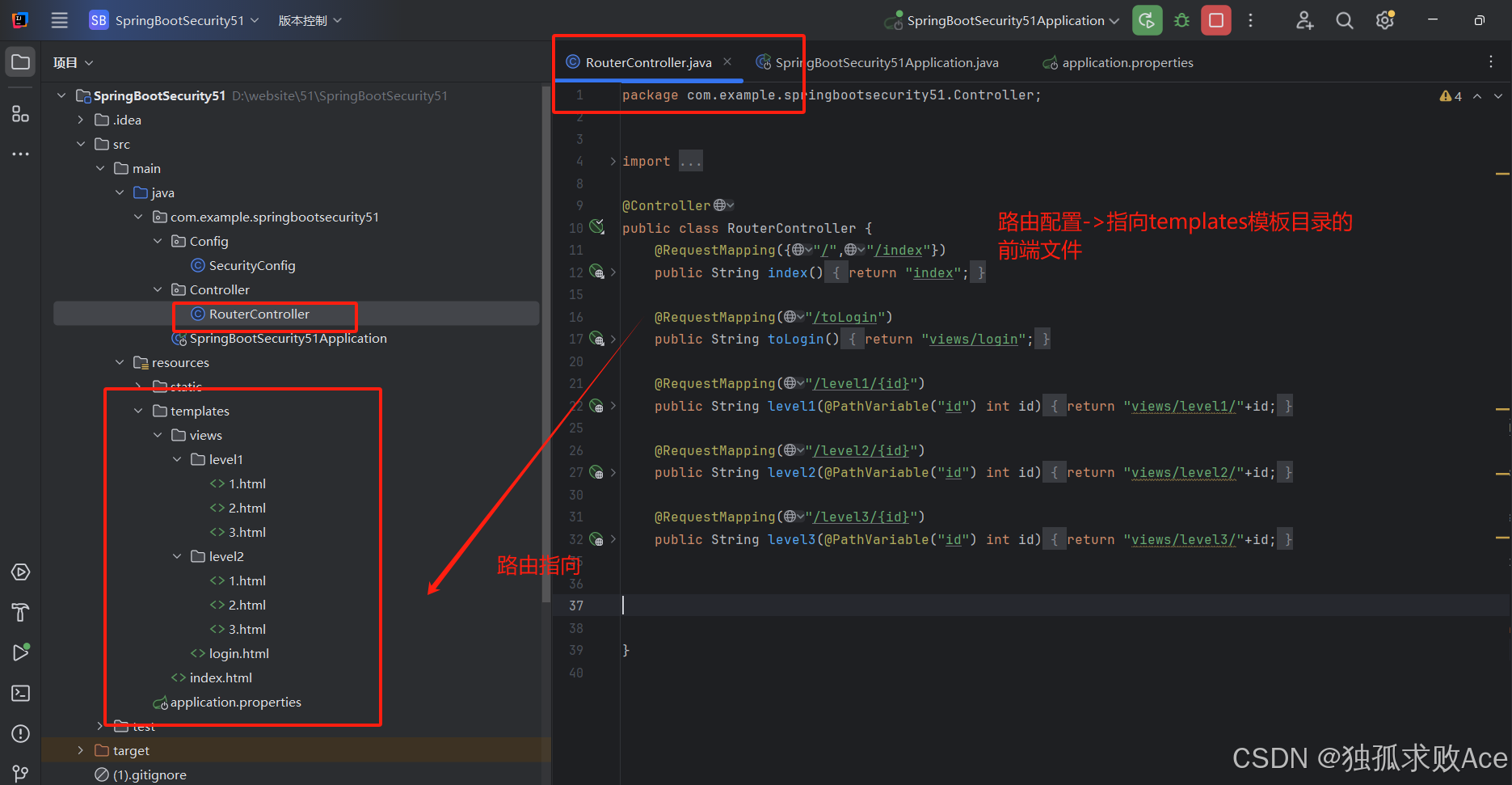Open URL globe dropdown beside @Controller

tap(723, 205)
